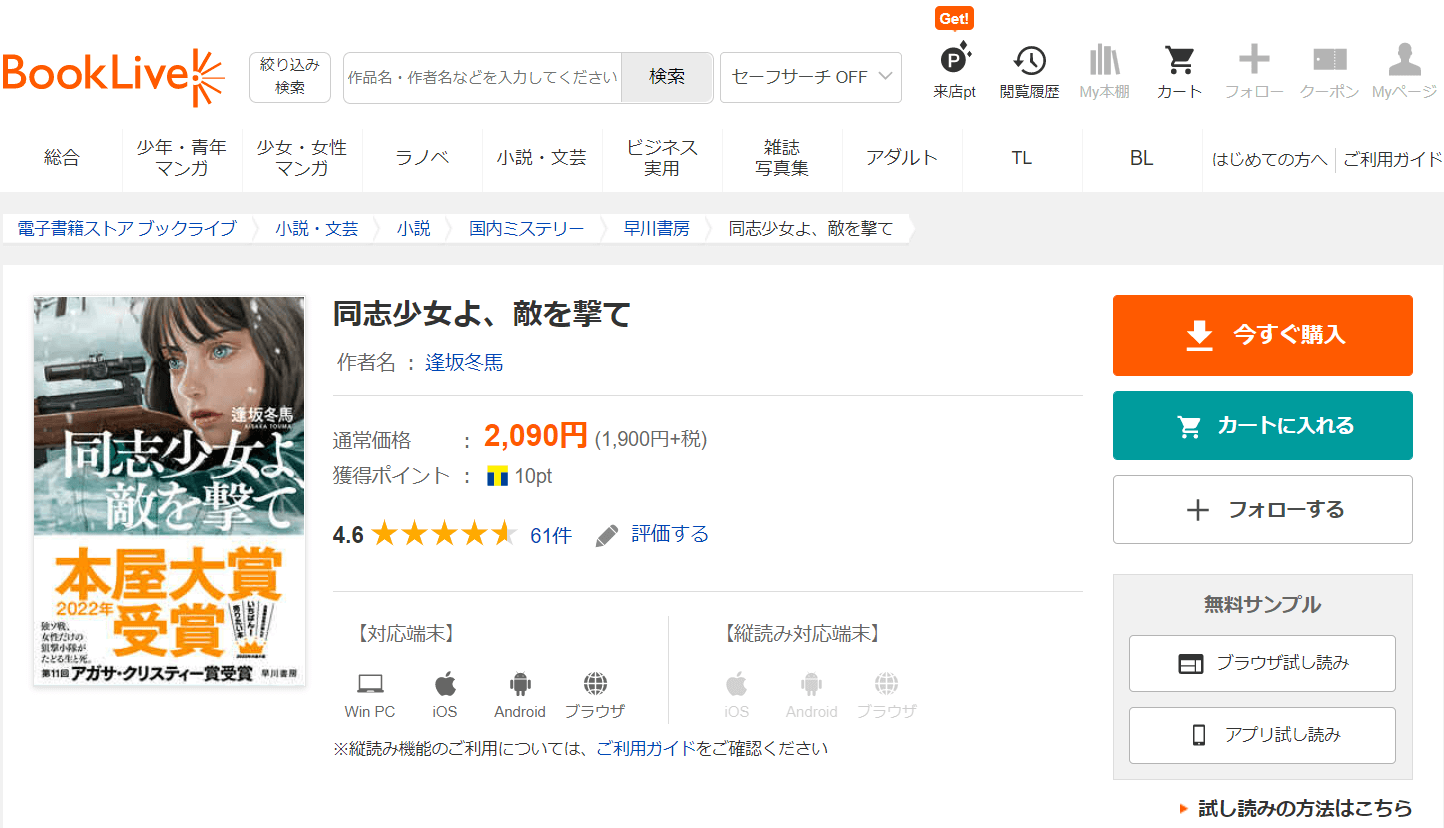The height and width of the screenshot is (828, 1444).
Task: Open author link 逢坂冬馬
Action: point(464,363)
